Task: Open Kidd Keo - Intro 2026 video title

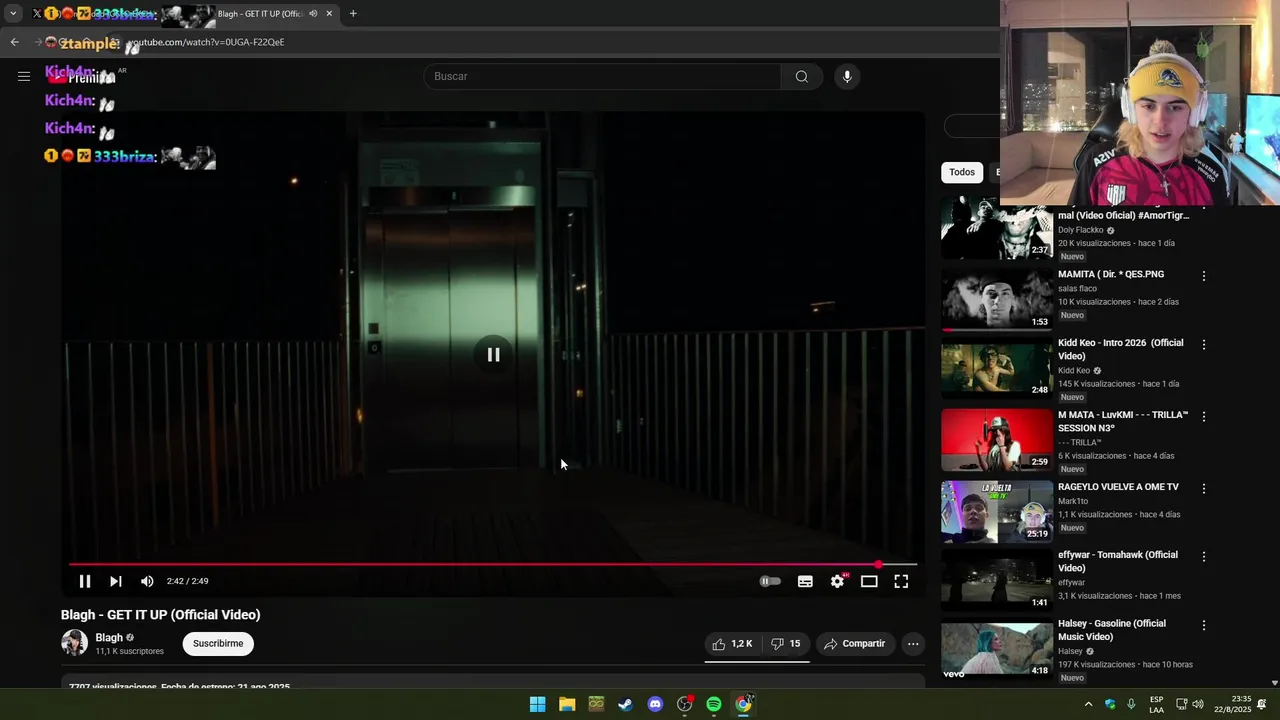Action: 1121,349
